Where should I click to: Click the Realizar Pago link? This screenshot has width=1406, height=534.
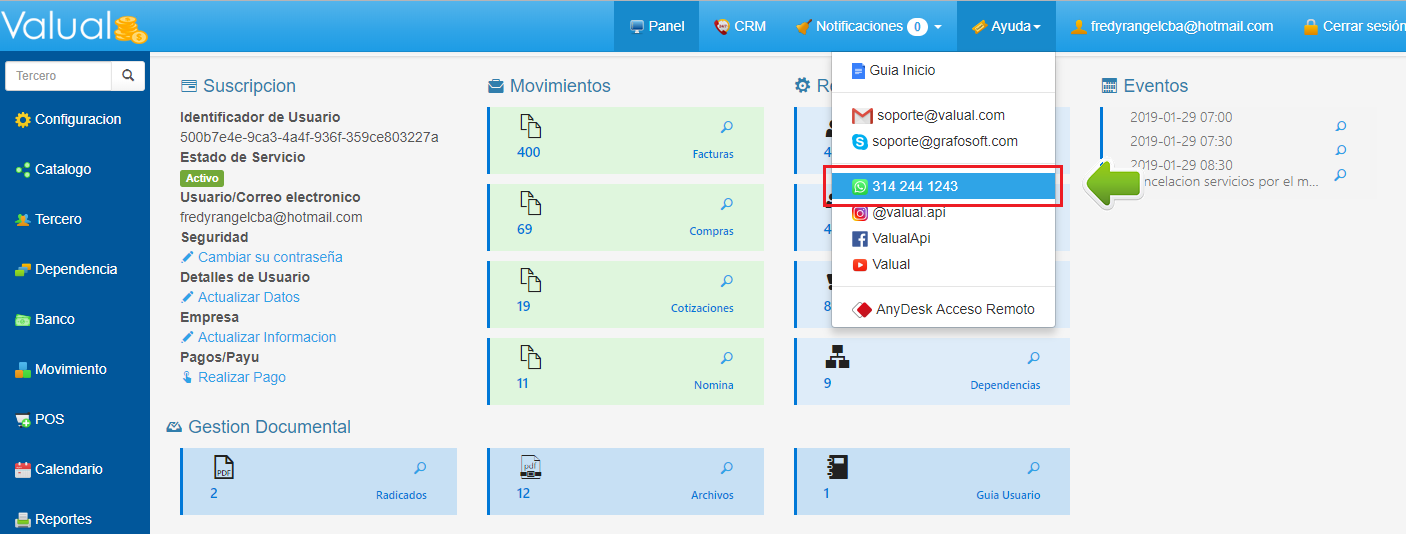[x=241, y=377]
